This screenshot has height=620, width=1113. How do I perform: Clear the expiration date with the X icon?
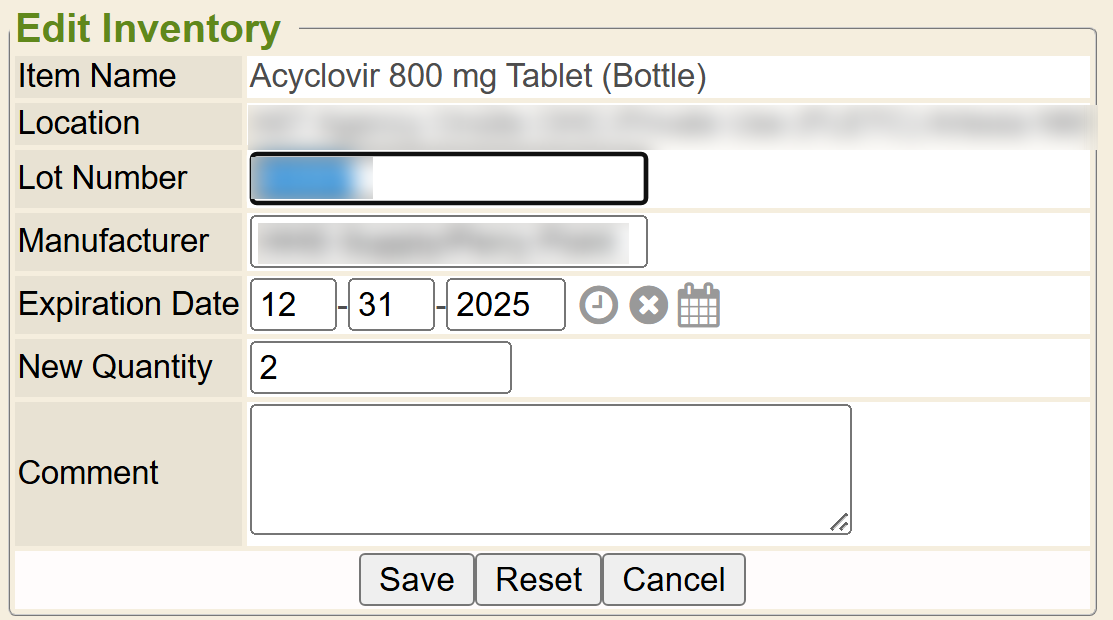click(x=648, y=305)
